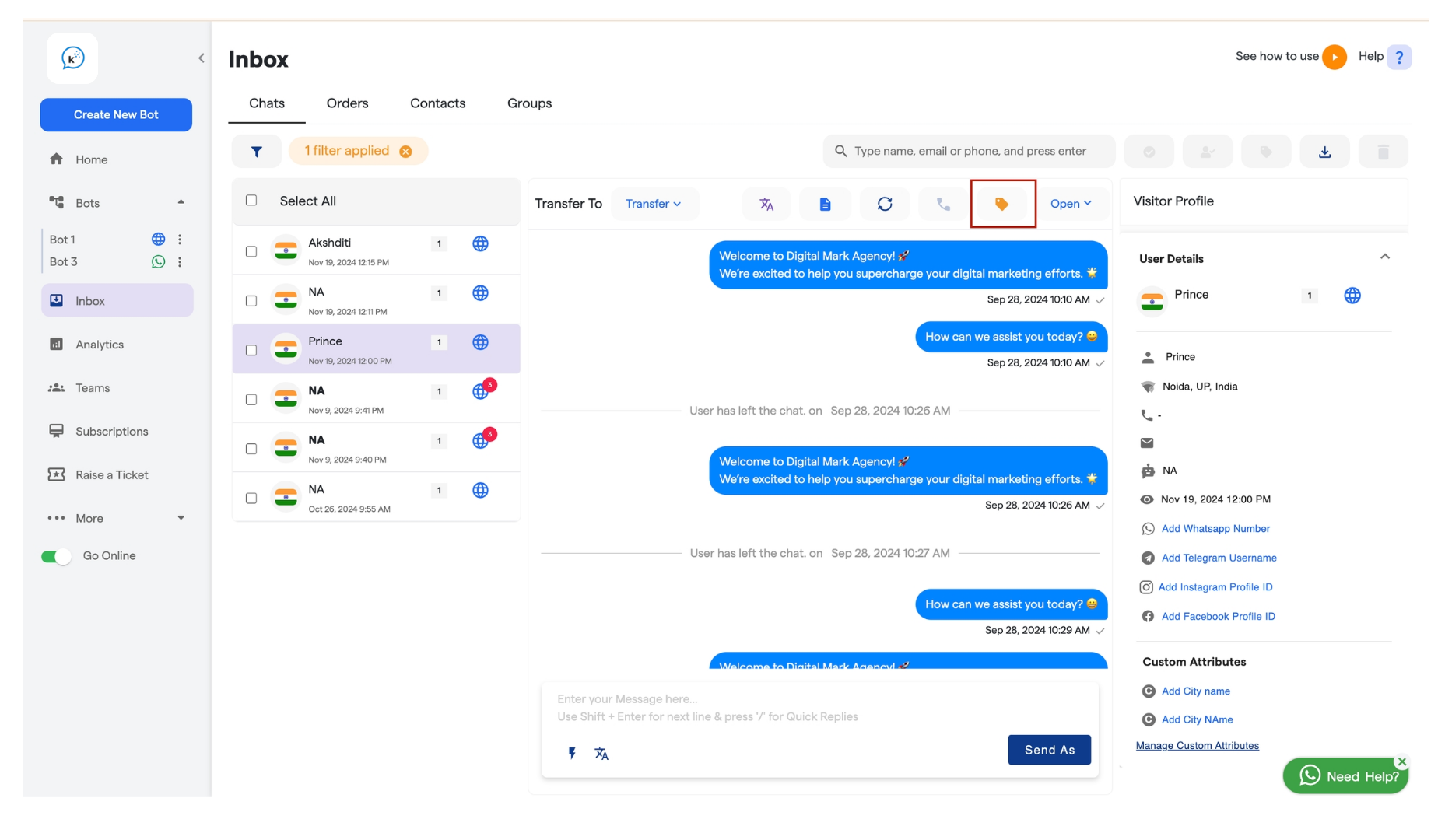
Task: Switch to the Groups tab
Action: click(x=530, y=103)
